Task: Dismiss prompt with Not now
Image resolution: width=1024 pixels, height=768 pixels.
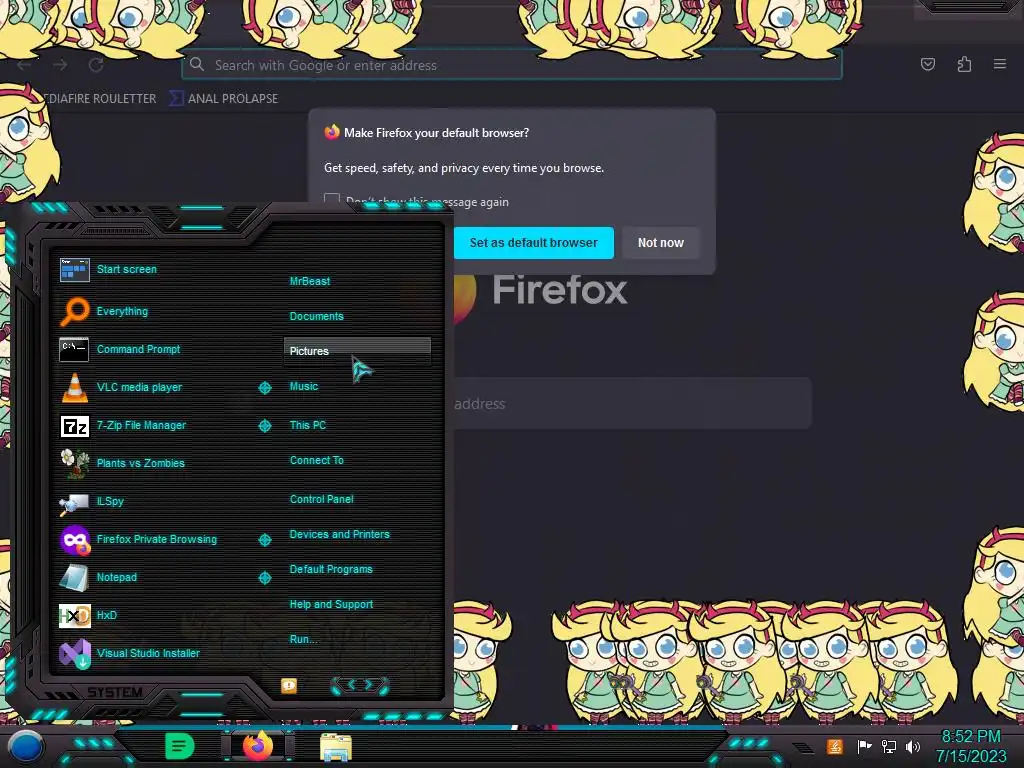Action: (660, 243)
